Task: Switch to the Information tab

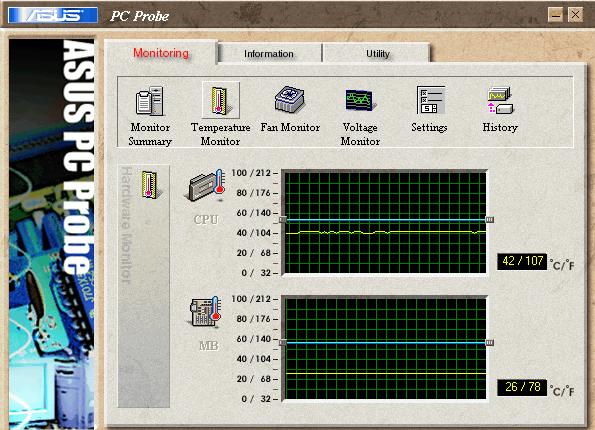Action: point(269,54)
